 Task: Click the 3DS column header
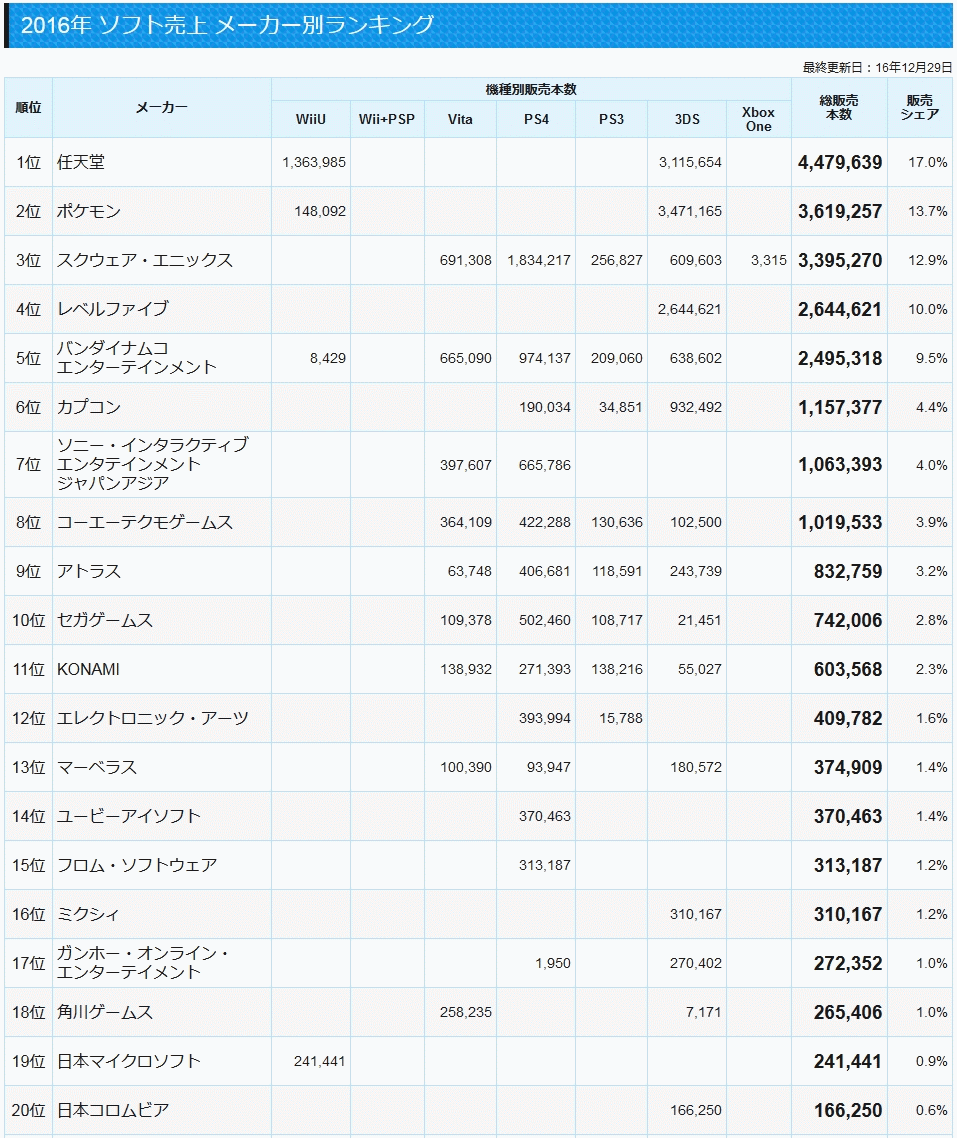point(687,119)
